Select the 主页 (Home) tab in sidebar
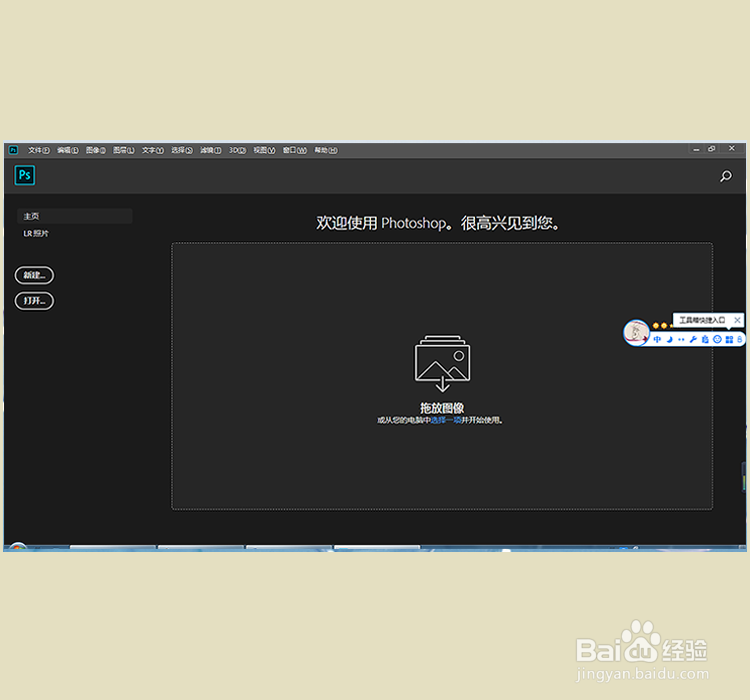The width and height of the screenshot is (750, 700). tap(75, 216)
